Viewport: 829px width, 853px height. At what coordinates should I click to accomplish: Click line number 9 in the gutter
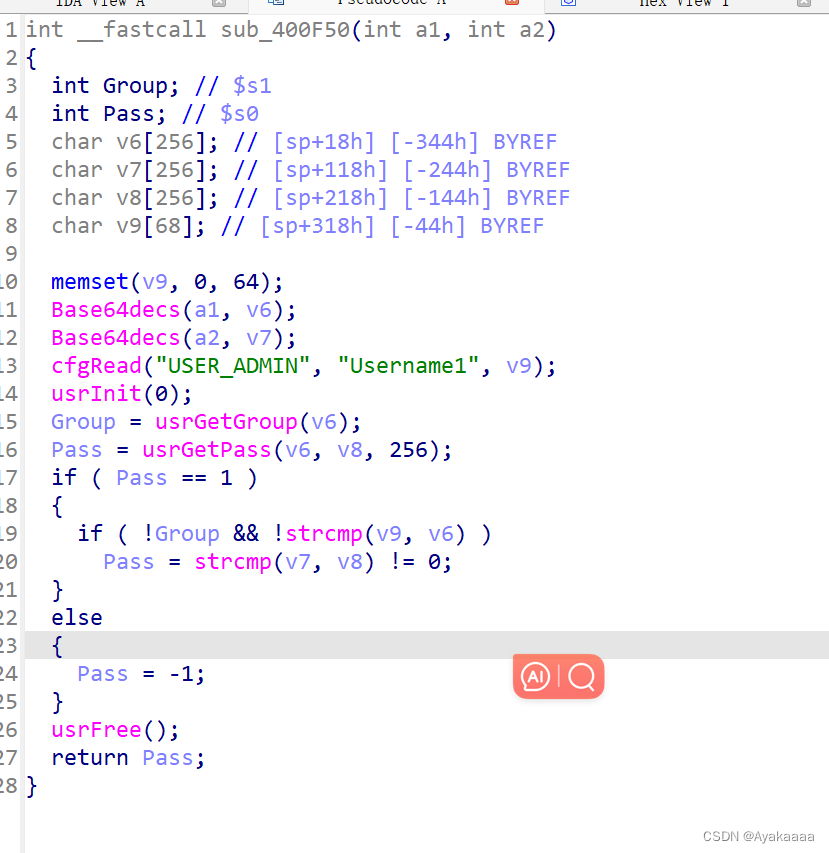pos(11,254)
